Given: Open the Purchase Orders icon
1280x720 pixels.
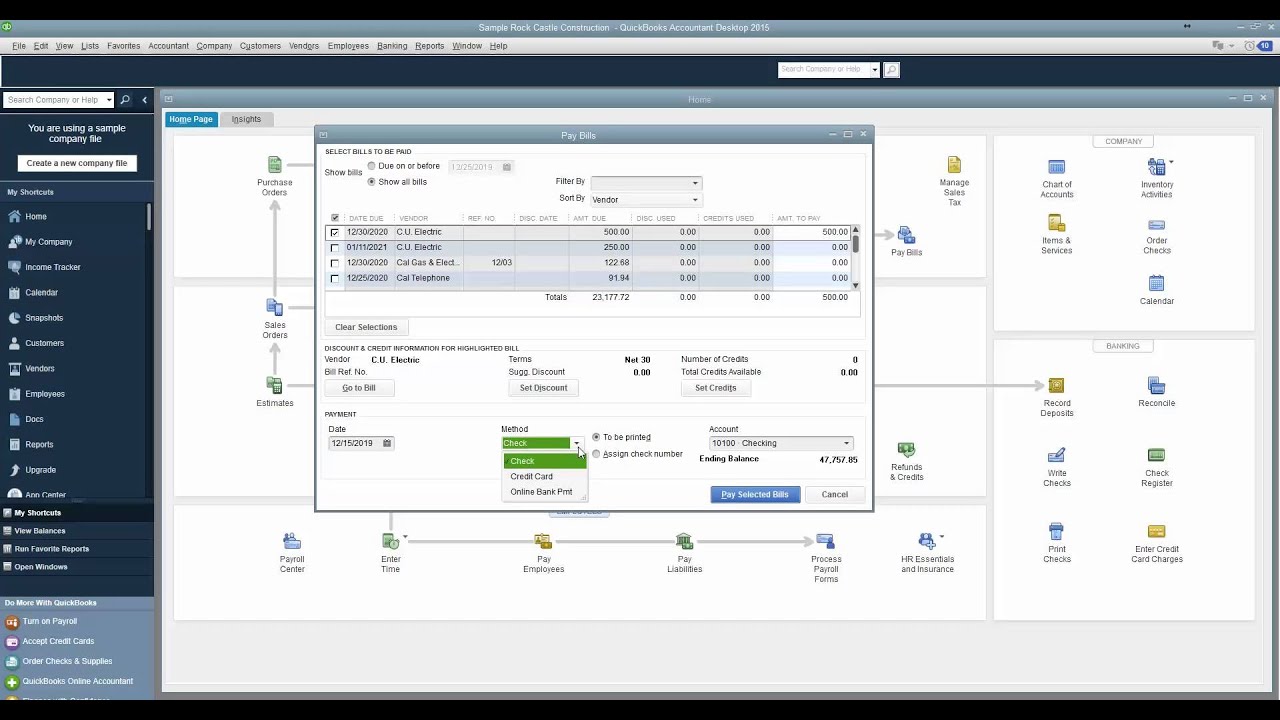Looking at the screenshot, I should click(x=275, y=165).
